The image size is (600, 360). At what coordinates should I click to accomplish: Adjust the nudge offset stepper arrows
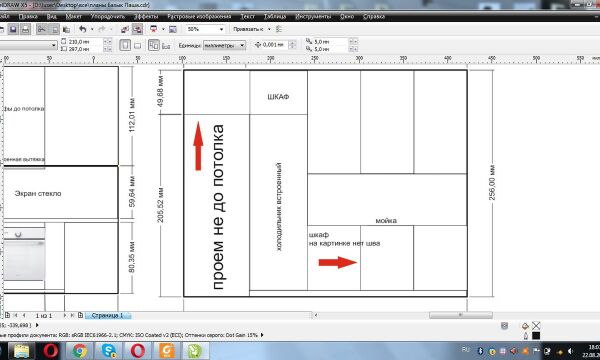pyautogui.click(x=292, y=45)
